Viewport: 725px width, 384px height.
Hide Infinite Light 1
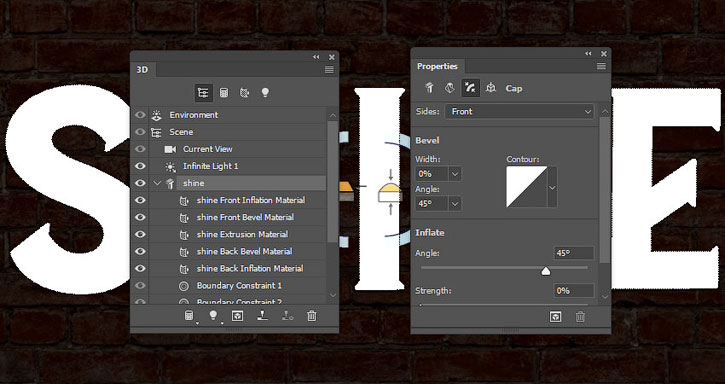140,166
